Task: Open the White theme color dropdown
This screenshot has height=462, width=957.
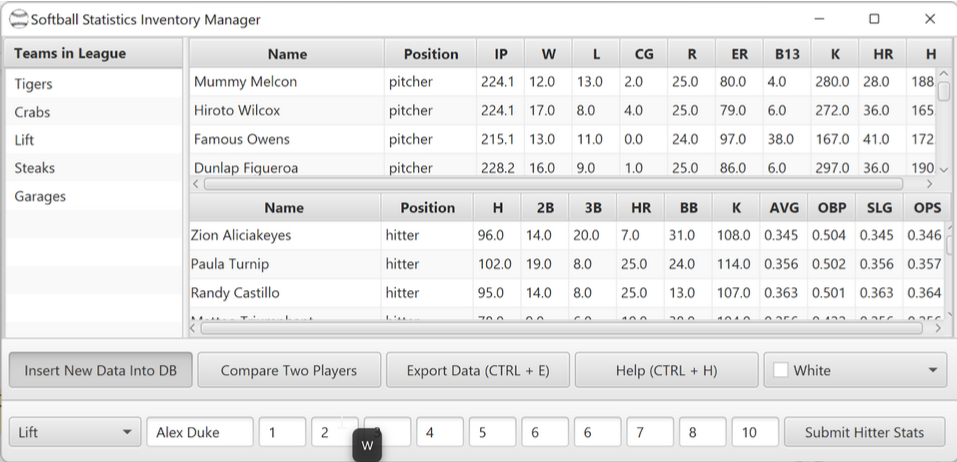Action: 855,370
